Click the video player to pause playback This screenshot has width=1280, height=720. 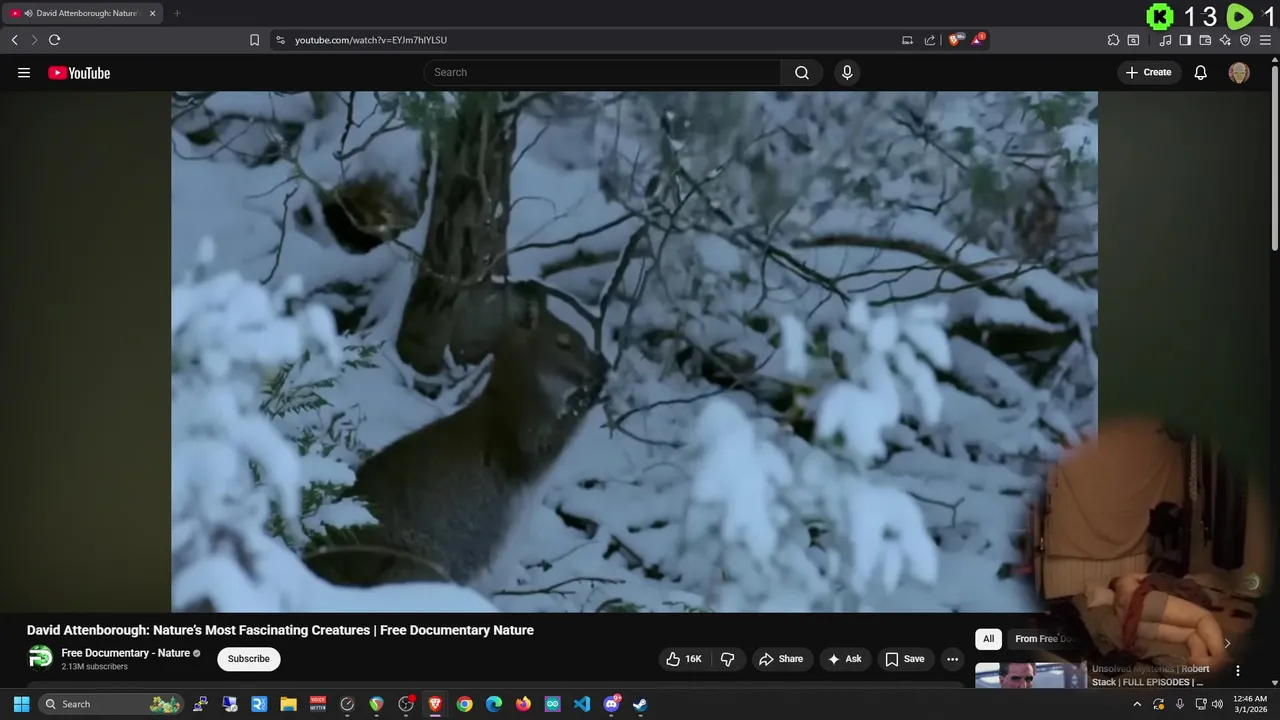634,351
